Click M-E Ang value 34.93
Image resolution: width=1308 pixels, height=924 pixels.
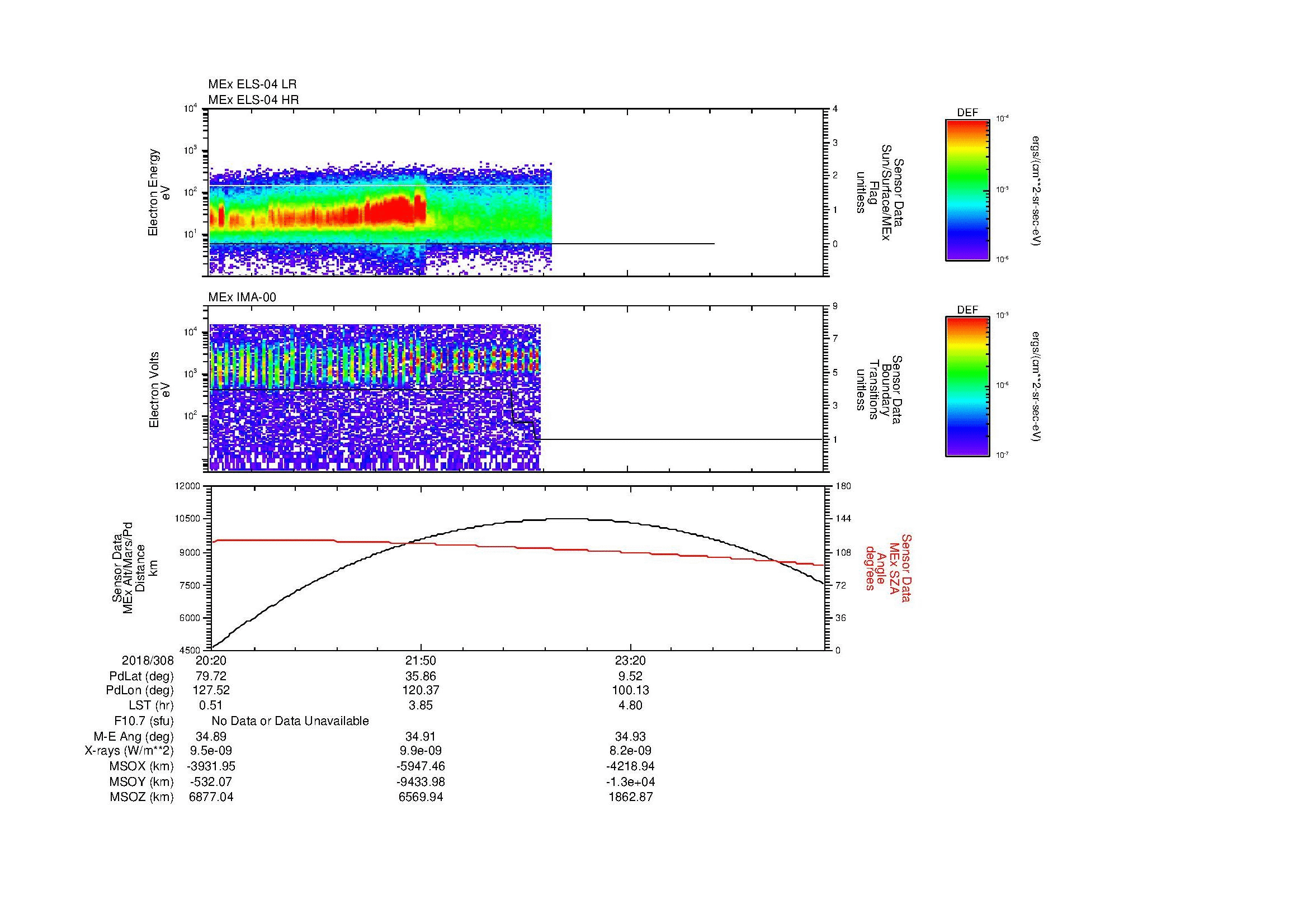[630, 737]
